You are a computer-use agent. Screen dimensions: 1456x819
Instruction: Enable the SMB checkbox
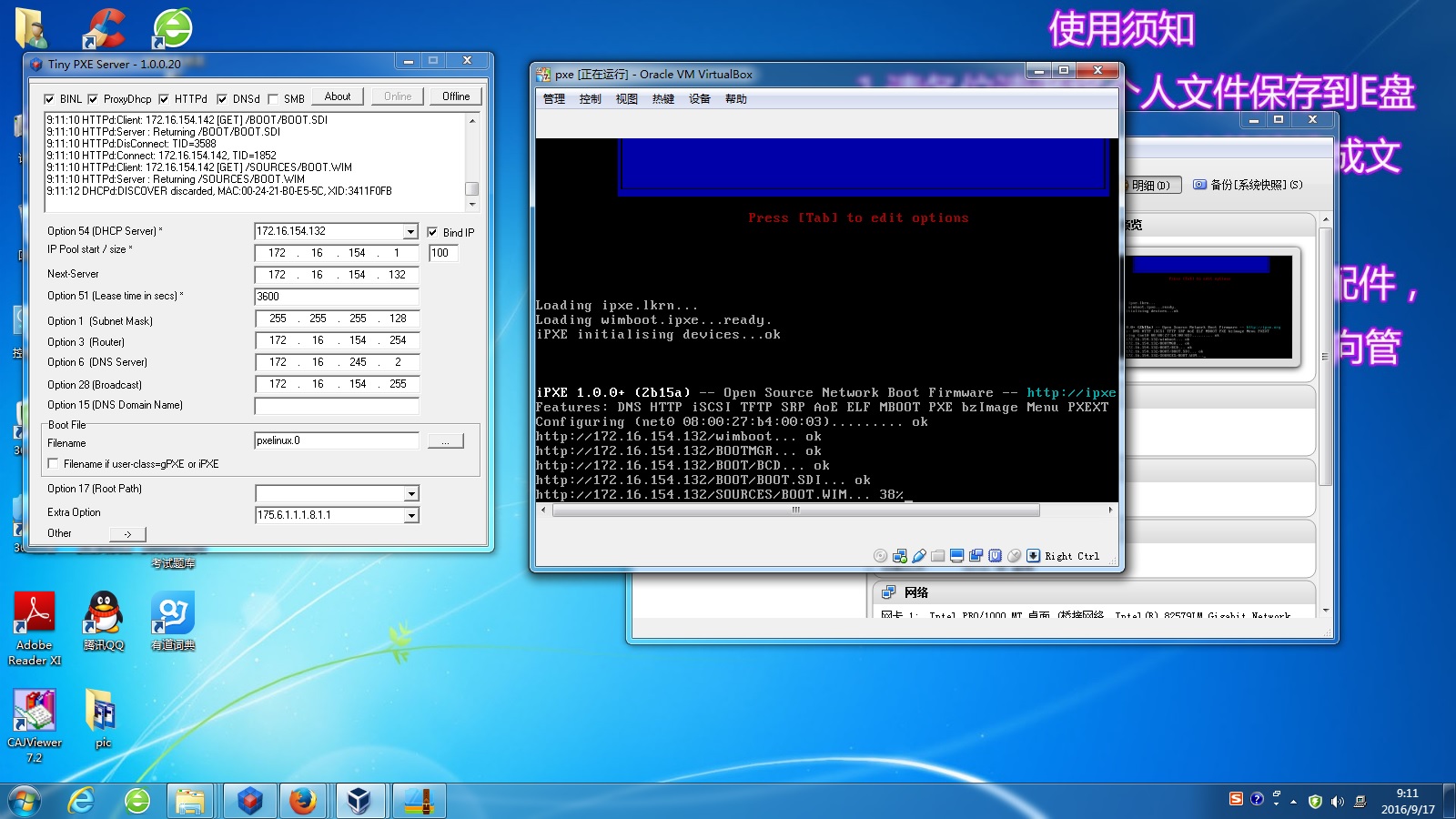(x=273, y=99)
